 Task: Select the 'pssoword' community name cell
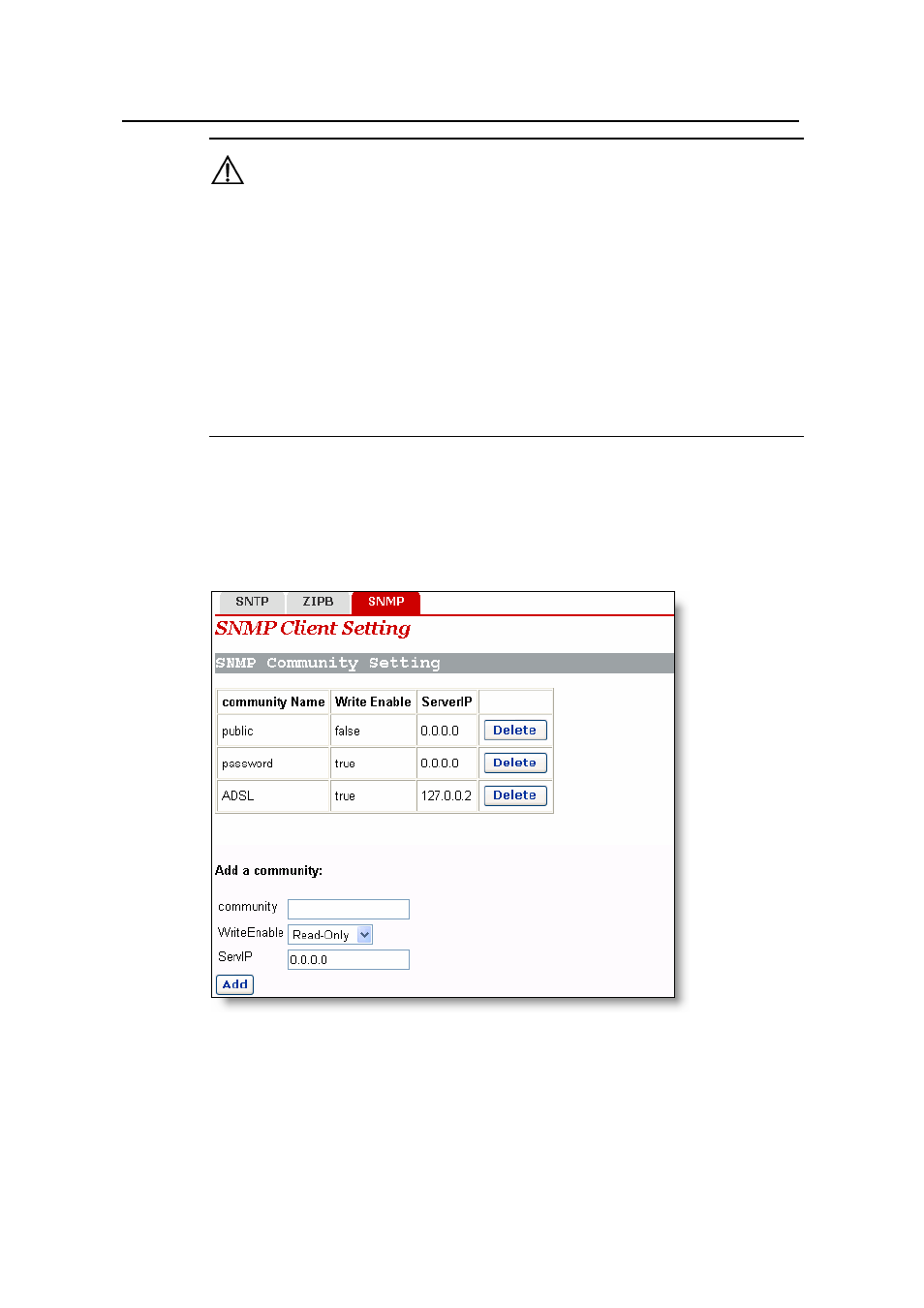click(274, 763)
